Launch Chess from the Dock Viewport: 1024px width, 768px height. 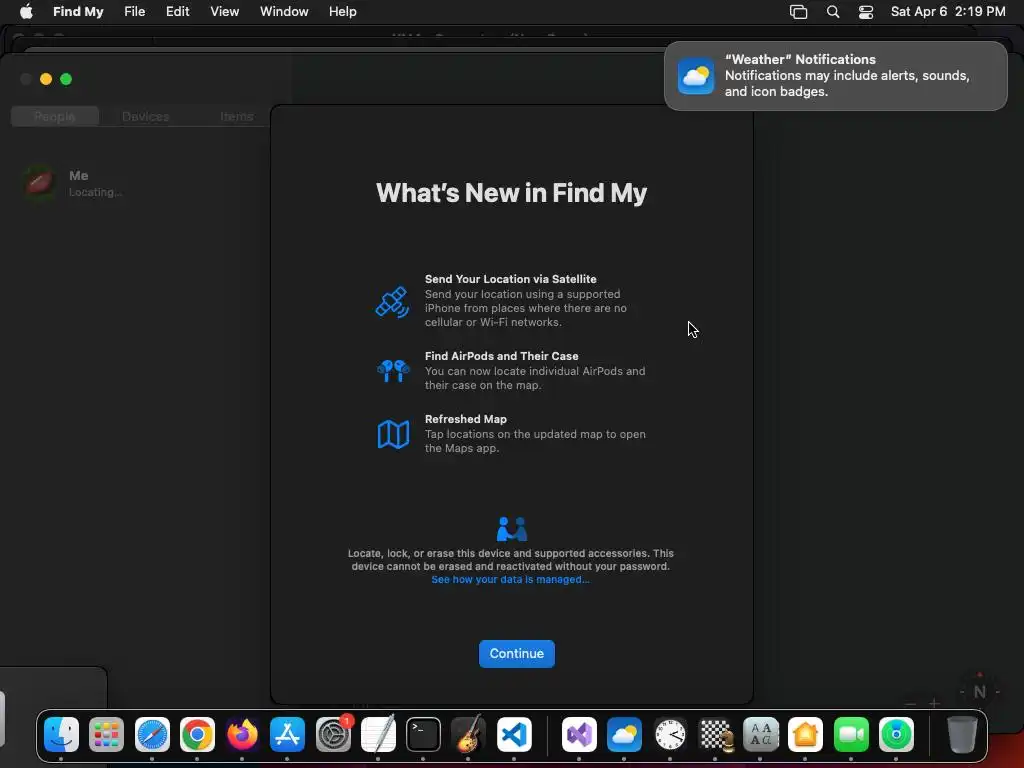pos(715,735)
